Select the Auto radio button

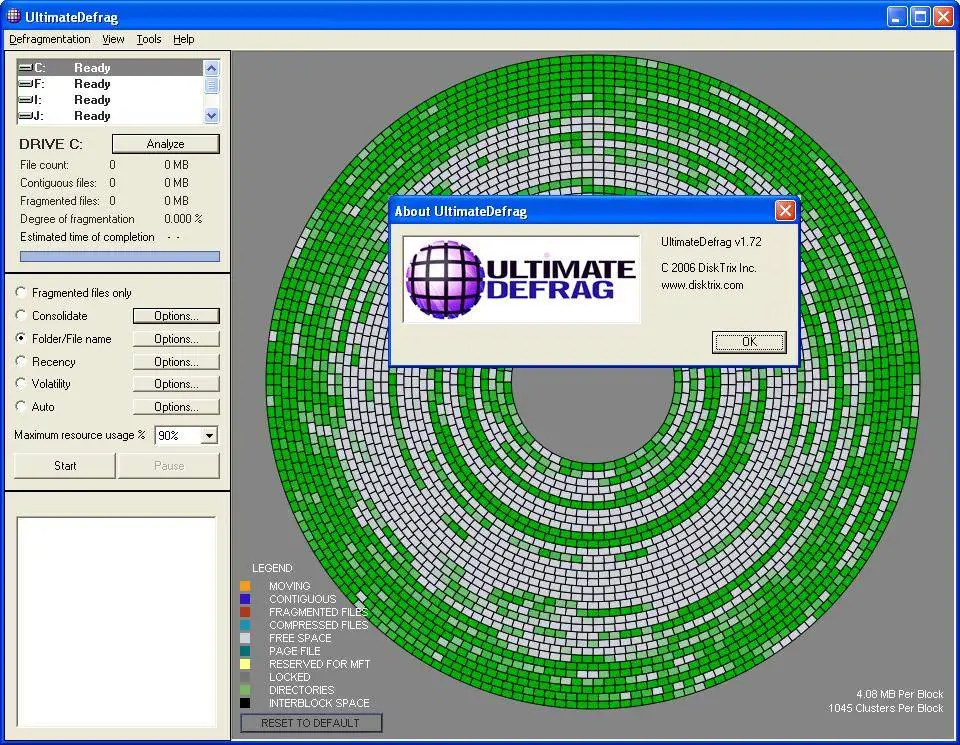[21, 406]
